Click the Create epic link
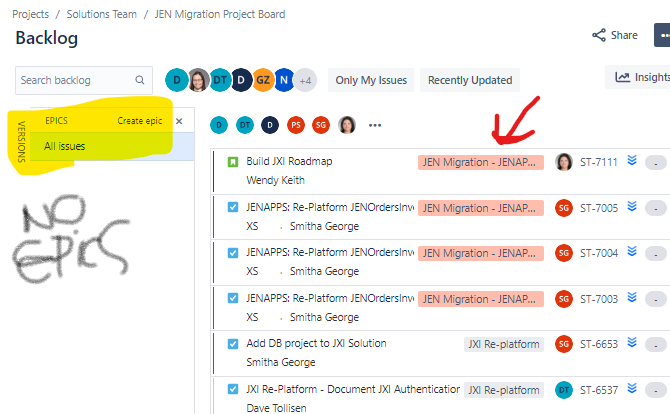Image resolution: width=670 pixels, height=414 pixels. (140, 121)
